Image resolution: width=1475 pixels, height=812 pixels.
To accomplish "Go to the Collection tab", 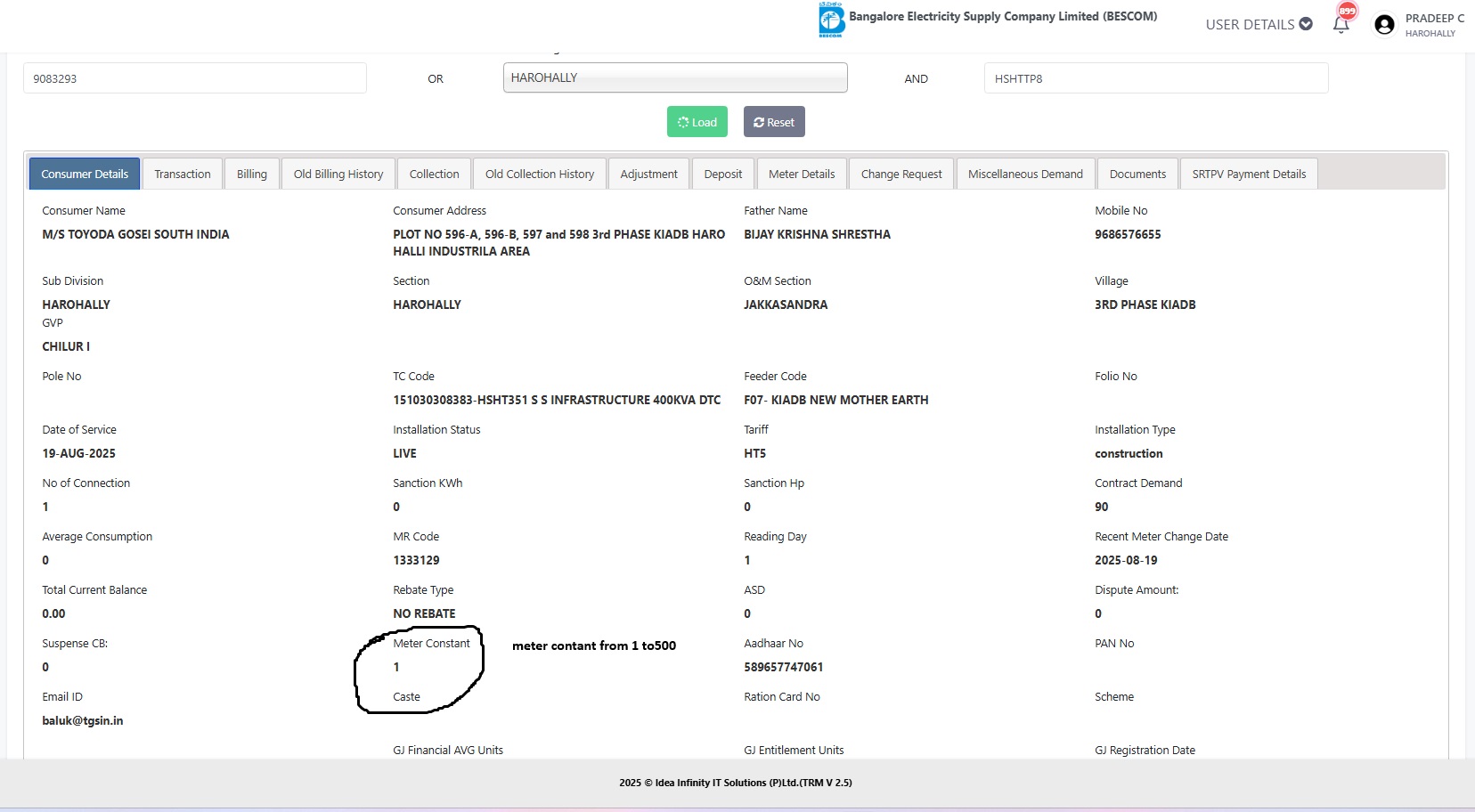I will (x=434, y=175).
